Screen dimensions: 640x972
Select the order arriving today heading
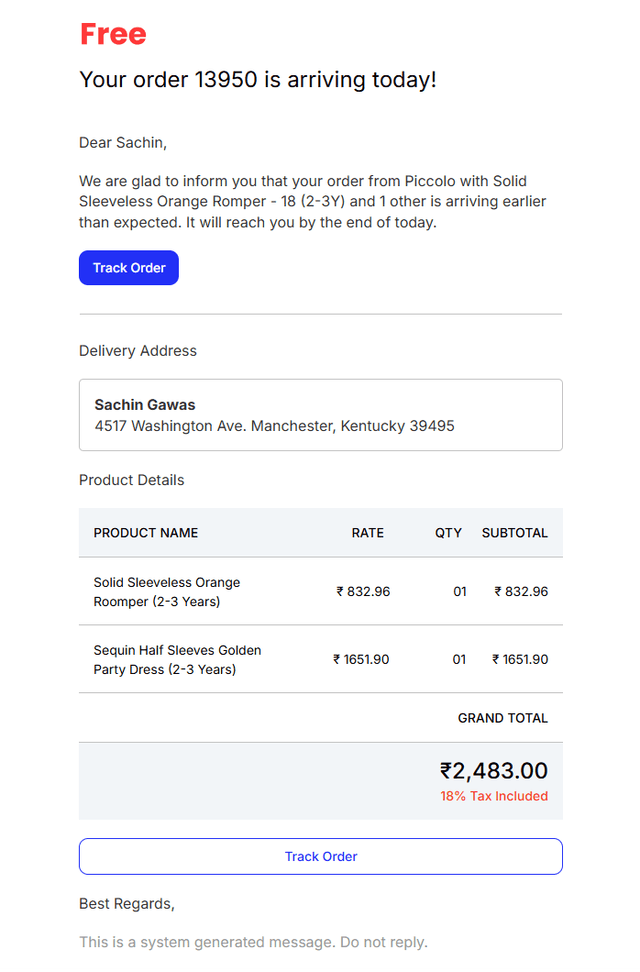coord(258,79)
